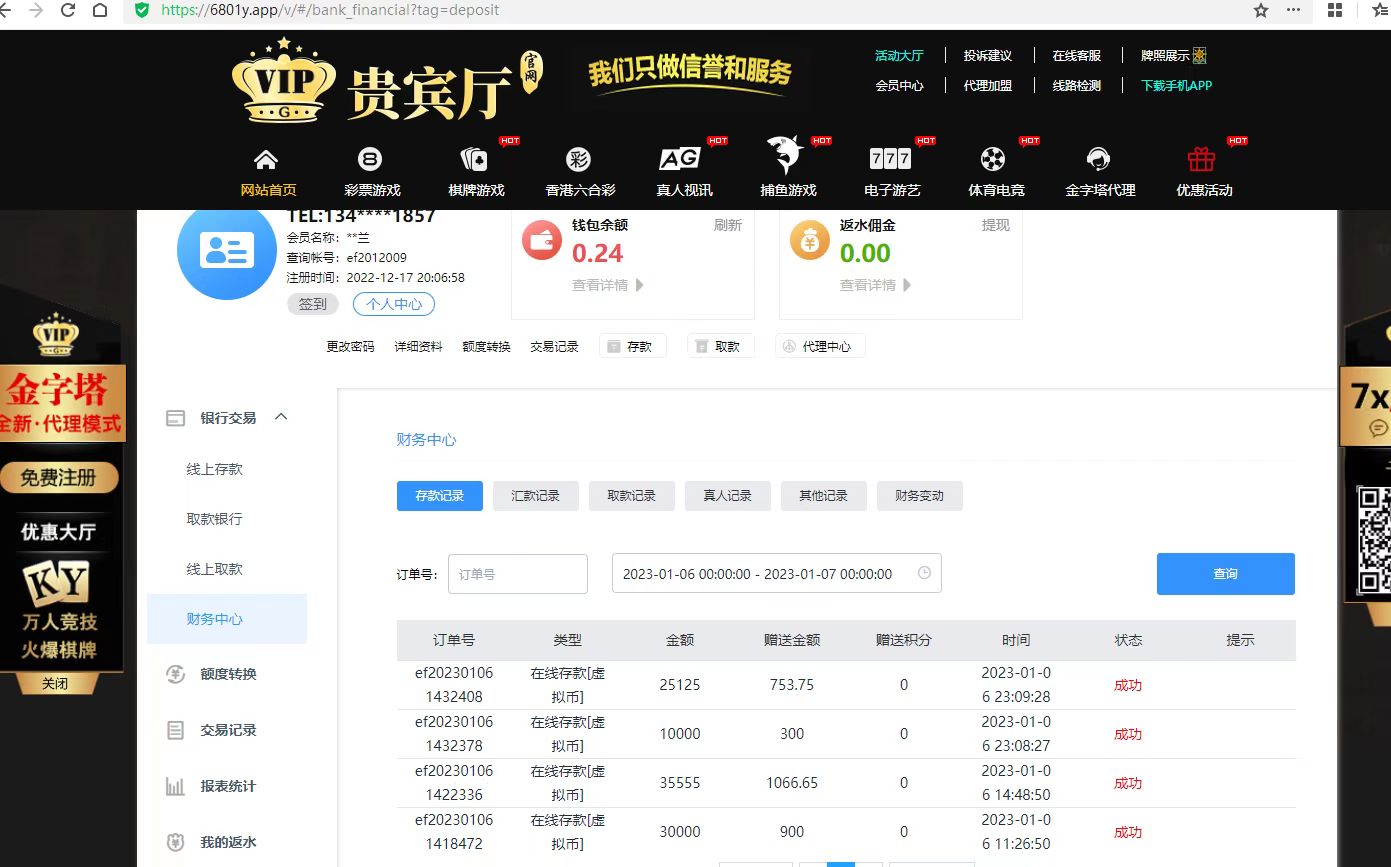Click the shark icon for 捕鱼游戏
1391x867 pixels.
(786, 158)
